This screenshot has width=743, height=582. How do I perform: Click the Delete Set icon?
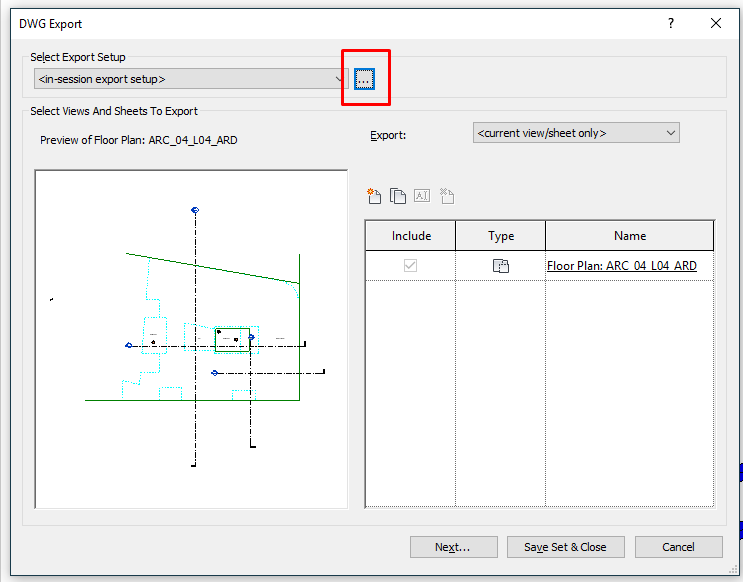click(x=446, y=196)
